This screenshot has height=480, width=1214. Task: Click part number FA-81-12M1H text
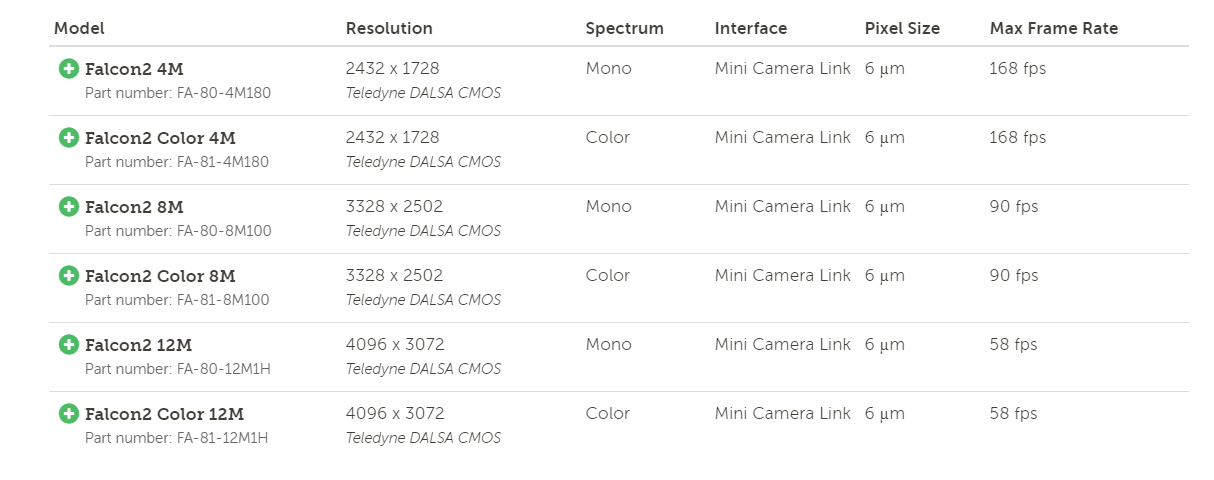click(x=177, y=438)
